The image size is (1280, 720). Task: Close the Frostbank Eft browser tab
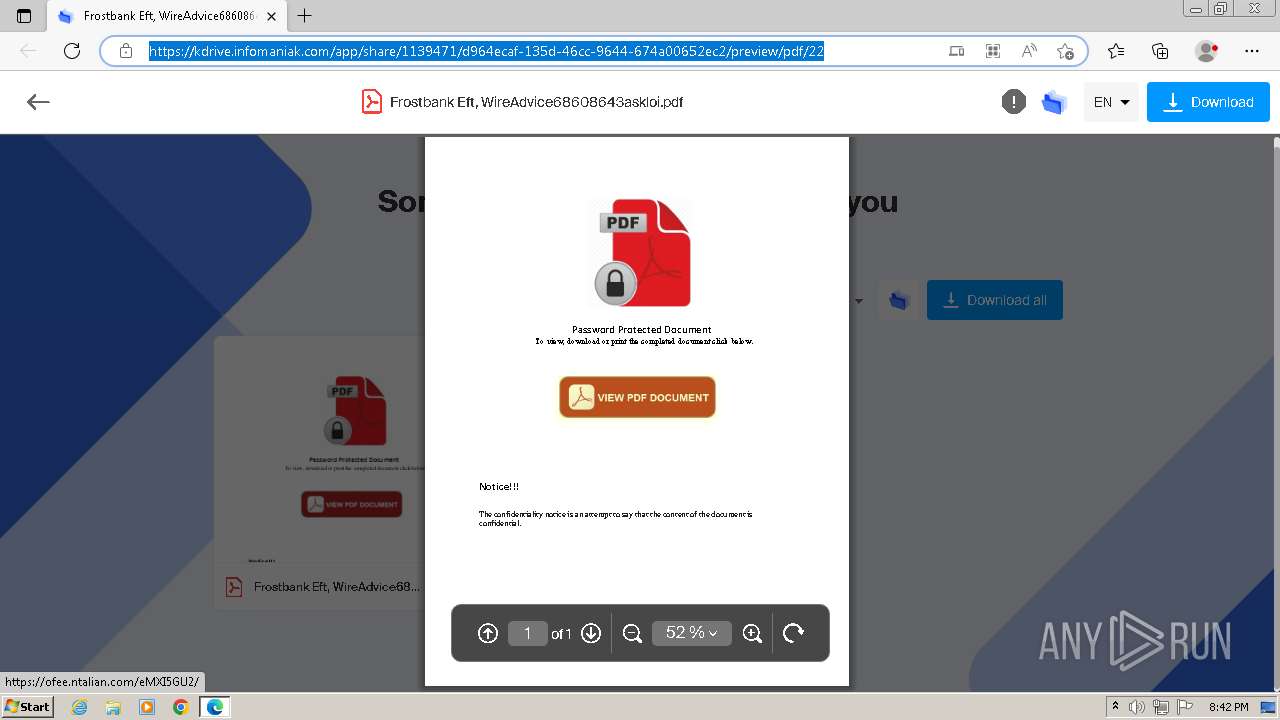click(x=272, y=16)
